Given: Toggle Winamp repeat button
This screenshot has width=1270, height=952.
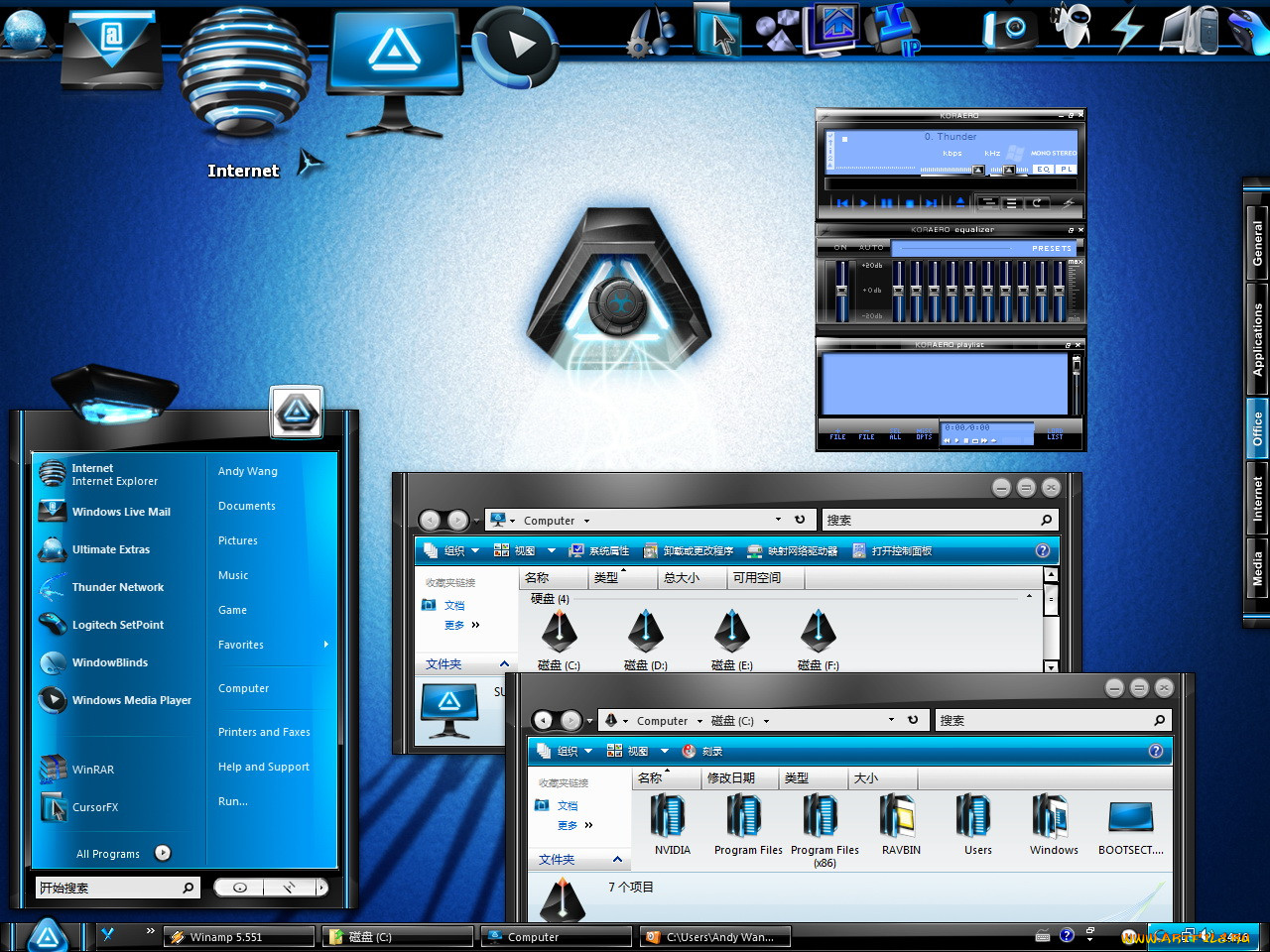Looking at the screenshot, I should [x=1037, y=202].
